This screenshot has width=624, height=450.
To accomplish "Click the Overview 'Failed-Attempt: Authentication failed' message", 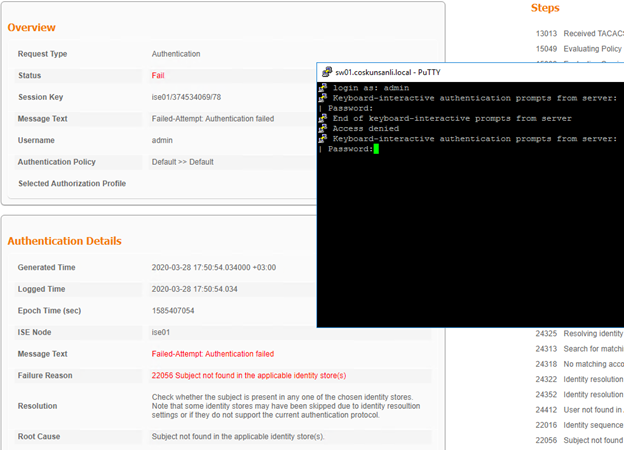I will (x=213, y=119).
